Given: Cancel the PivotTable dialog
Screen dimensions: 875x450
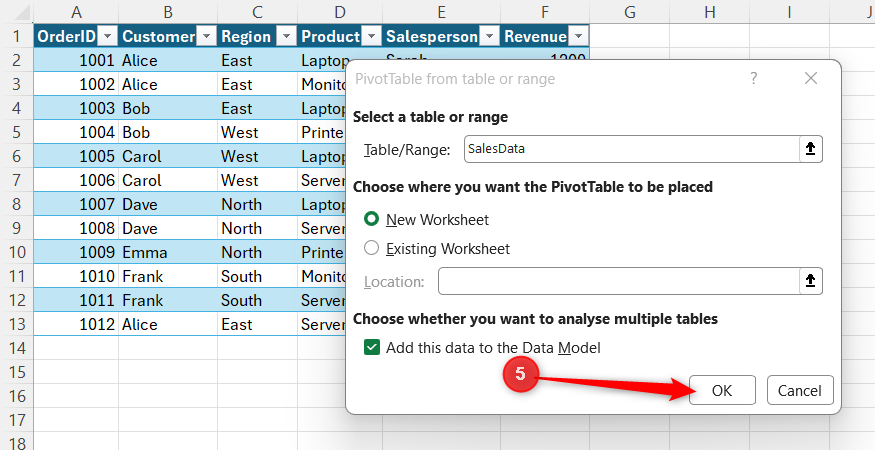Looking at the screenshot, I should pos(800,390).
